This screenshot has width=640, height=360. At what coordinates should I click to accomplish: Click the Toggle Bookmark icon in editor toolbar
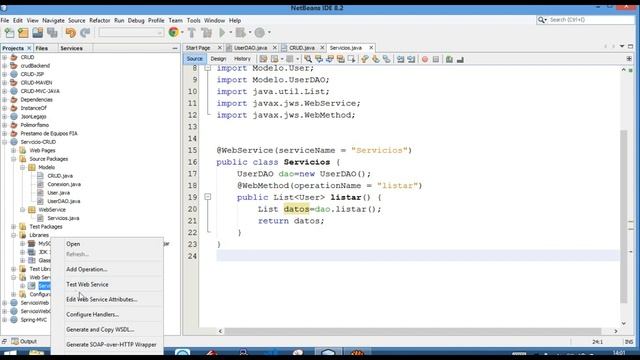pyautogui.click(x=386, y=60)
